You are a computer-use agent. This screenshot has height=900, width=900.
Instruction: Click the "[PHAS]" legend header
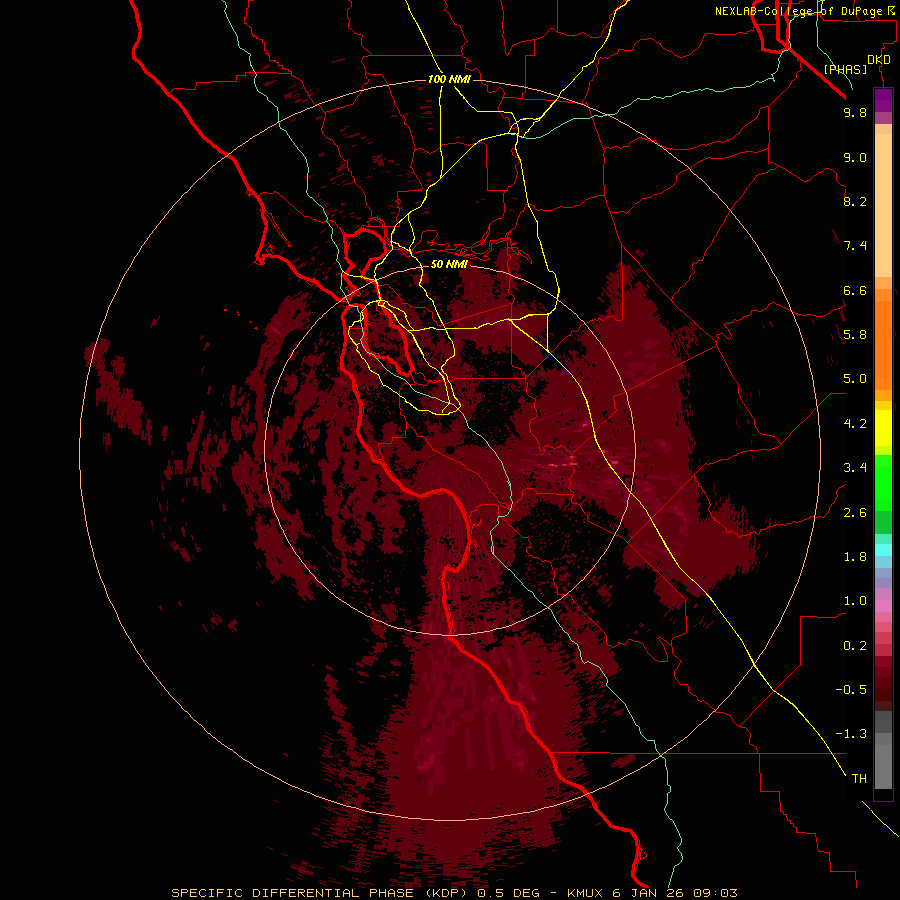pos(845,69)
